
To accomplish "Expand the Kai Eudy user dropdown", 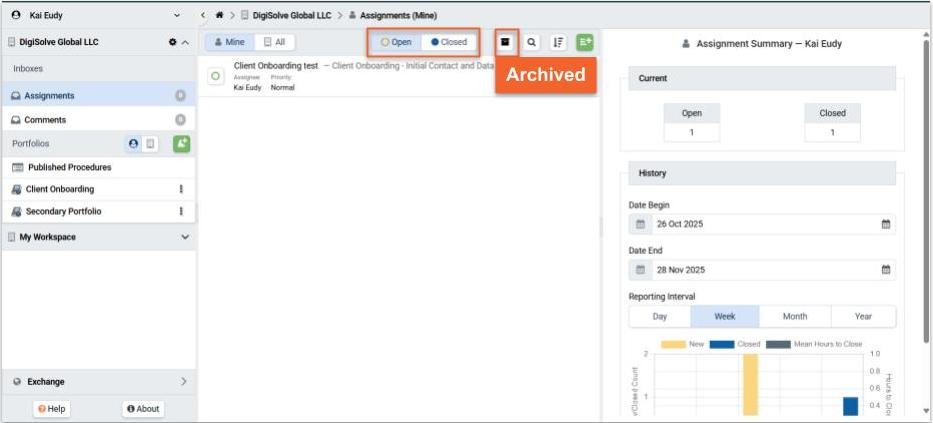I will [177, 15].
